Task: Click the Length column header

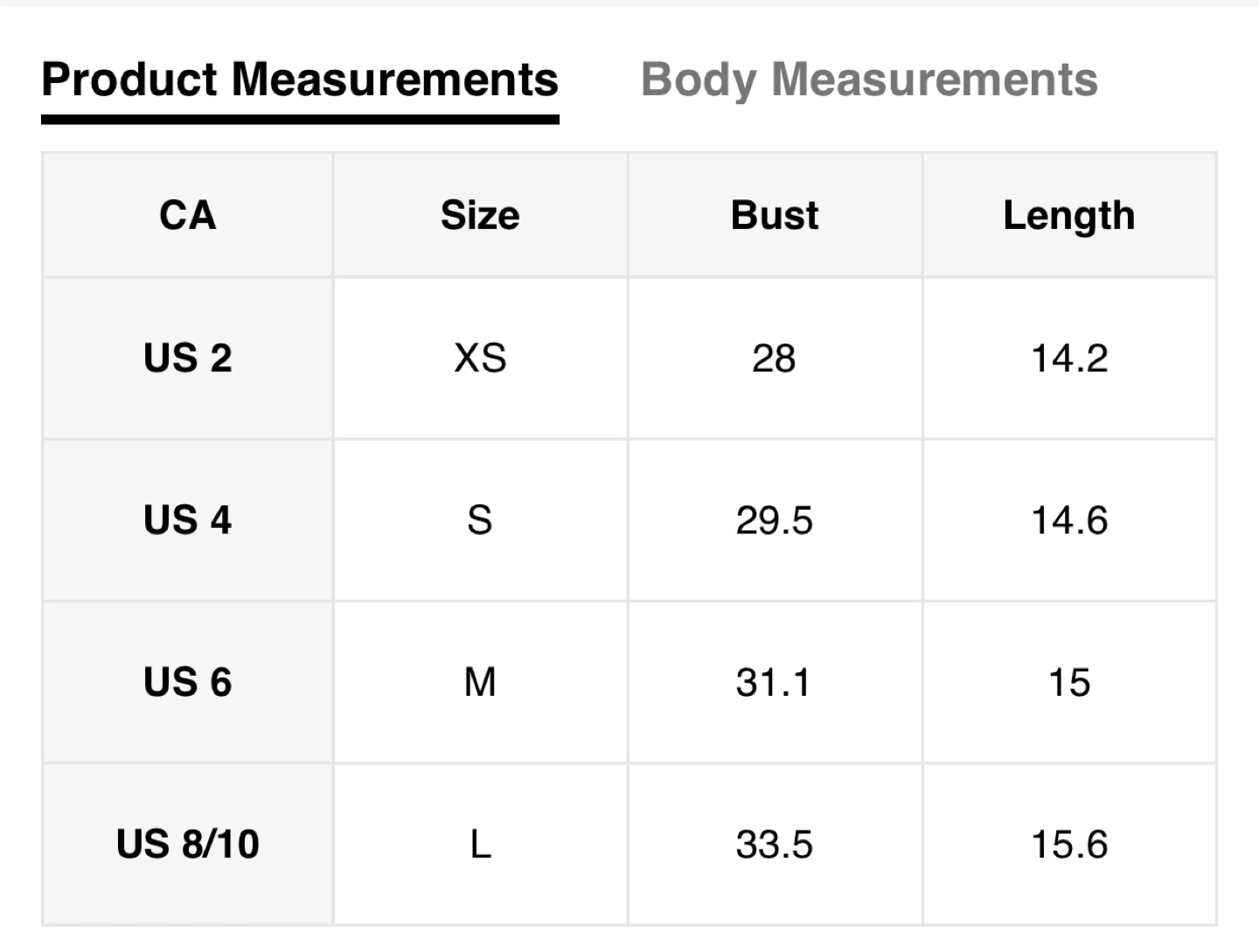Action: [x=1068, y=215]
